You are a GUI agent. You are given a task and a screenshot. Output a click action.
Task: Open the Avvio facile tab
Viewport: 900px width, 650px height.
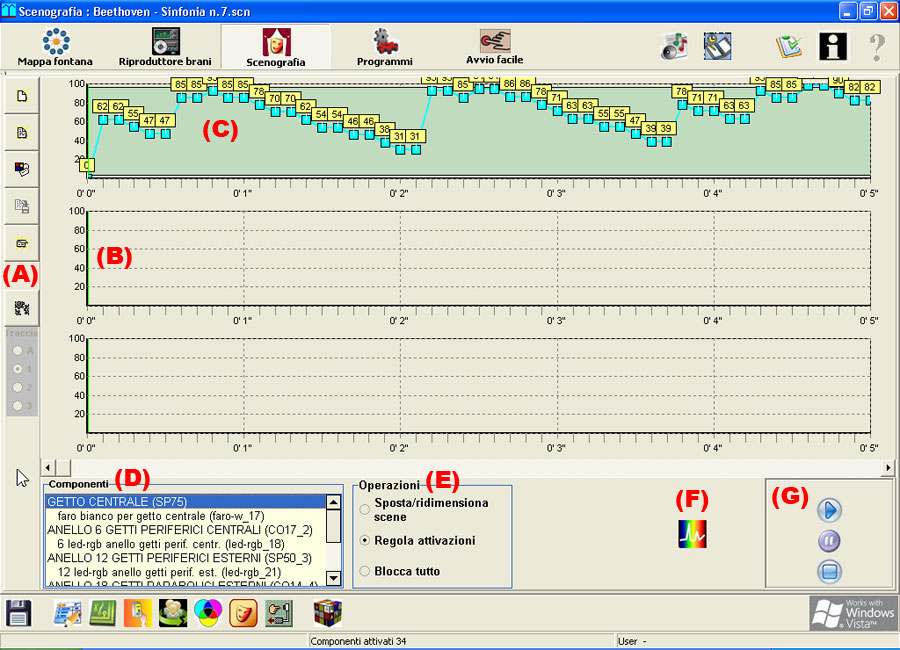click(x=494, y=48)
